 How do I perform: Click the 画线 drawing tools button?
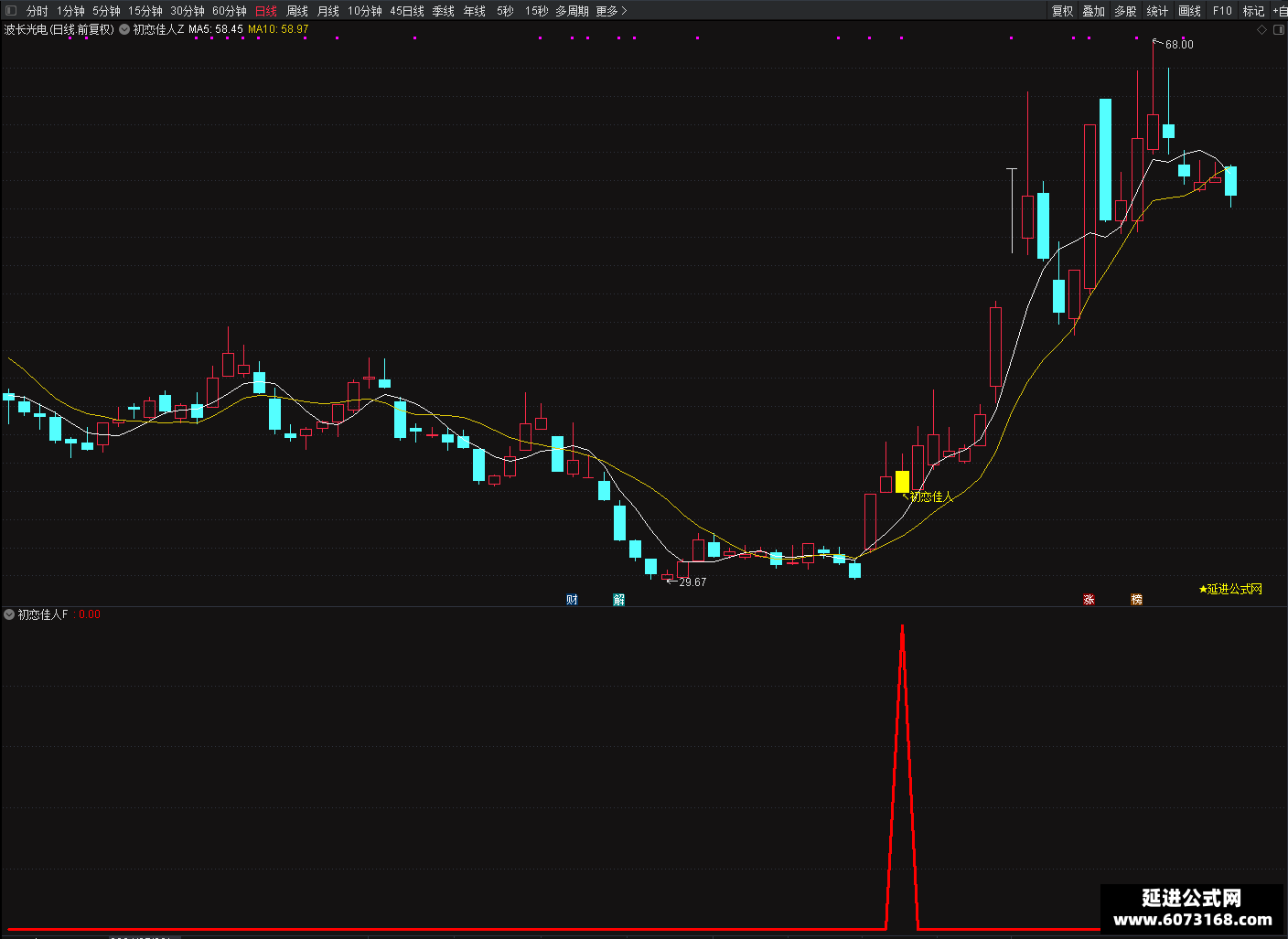click(1189, 11)
